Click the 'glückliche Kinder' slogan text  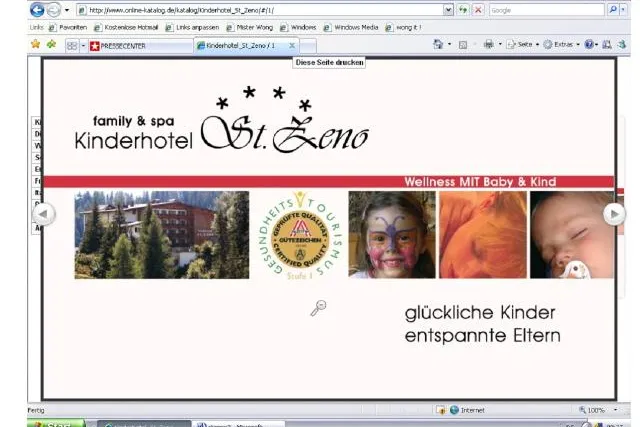click(480, 313)
